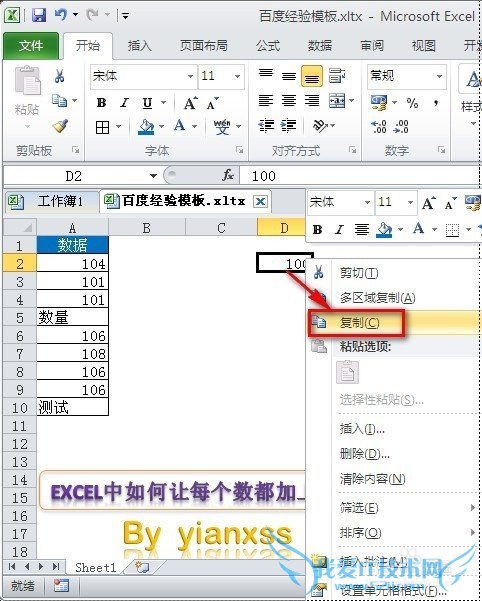The width and height of the screenshot is (482, 601).
Task: Open the mini toolbar font size 11 dropdown
Action: coord(410,202)
